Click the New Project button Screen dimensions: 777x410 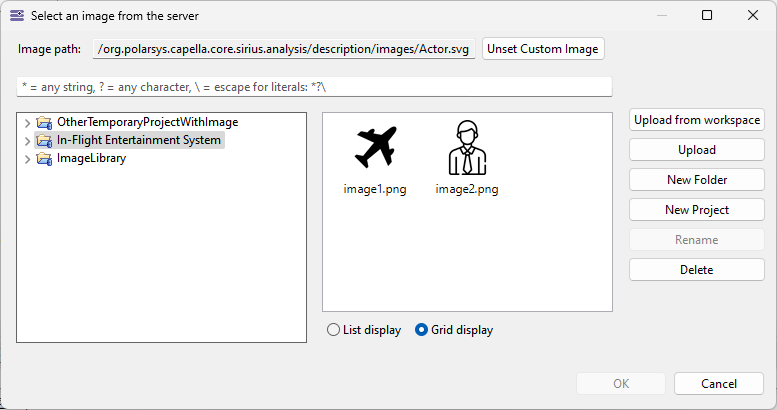[697, 210]
